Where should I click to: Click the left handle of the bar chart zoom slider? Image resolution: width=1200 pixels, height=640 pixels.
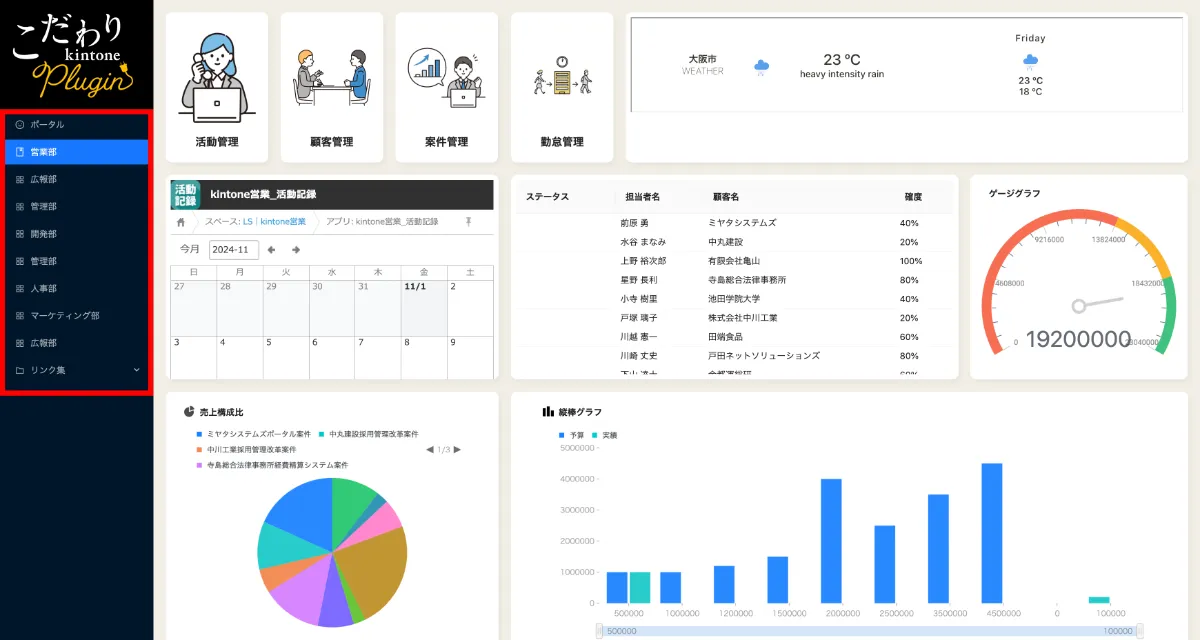coord(600,632)
